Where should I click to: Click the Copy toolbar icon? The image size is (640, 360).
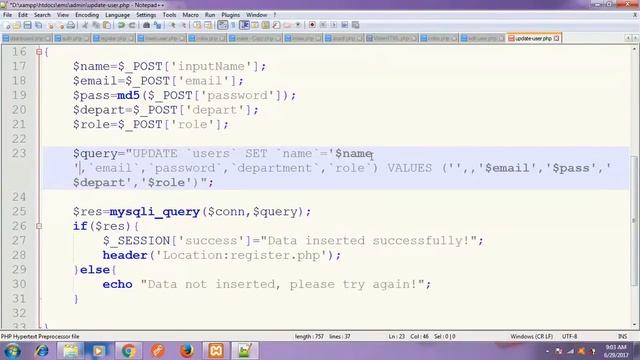(96, 25)
